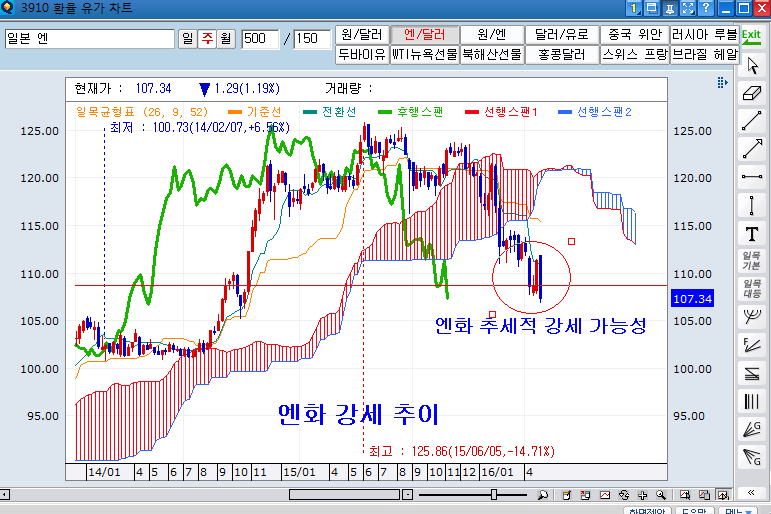Select the eraser tool in right toolbar

coord(752,93)
